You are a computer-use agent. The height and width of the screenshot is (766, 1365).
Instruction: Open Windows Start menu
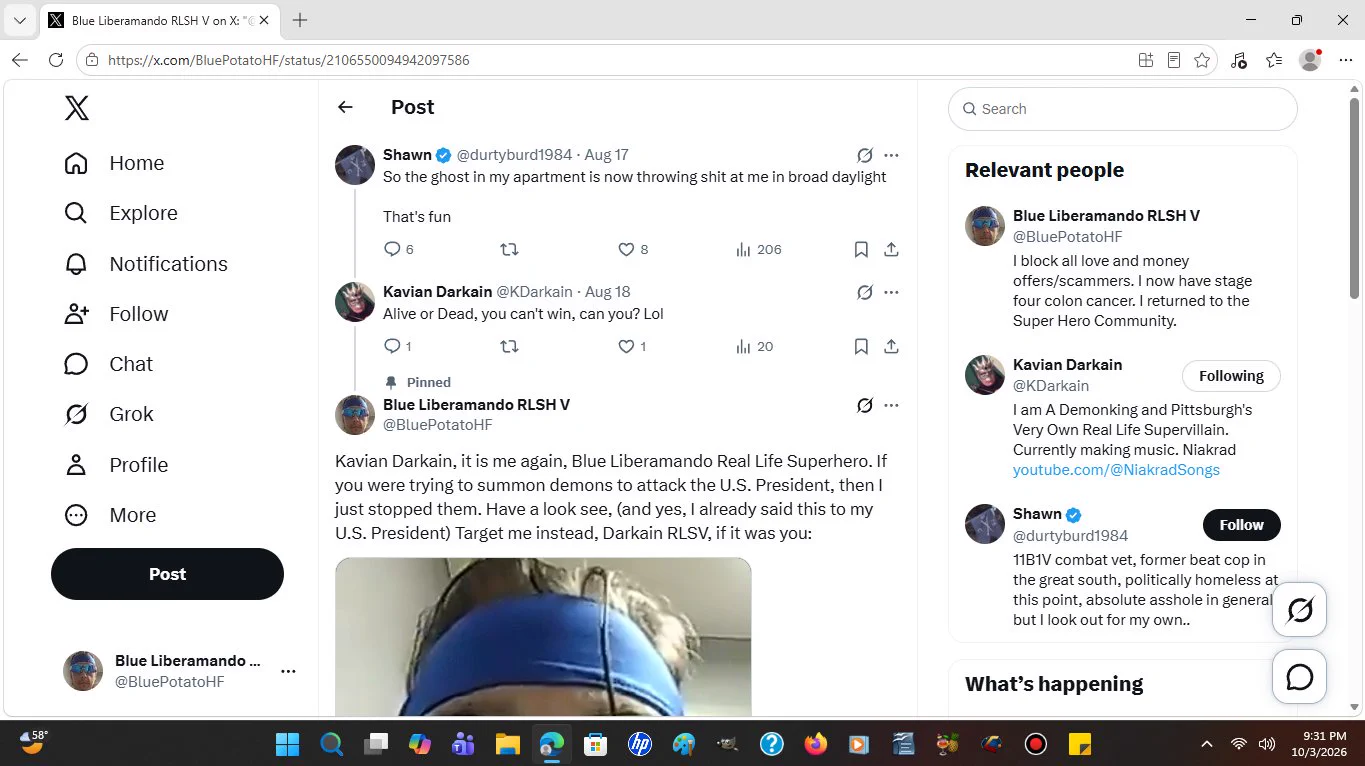coord(287,744)
